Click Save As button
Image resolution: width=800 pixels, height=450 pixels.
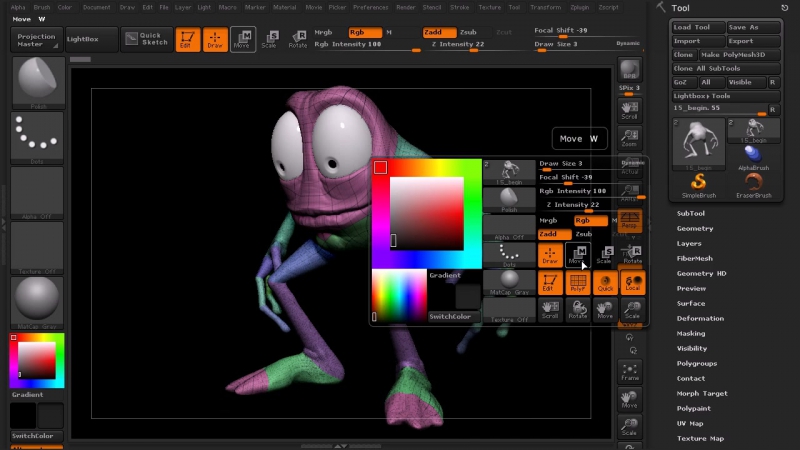(x=754, y=27)
